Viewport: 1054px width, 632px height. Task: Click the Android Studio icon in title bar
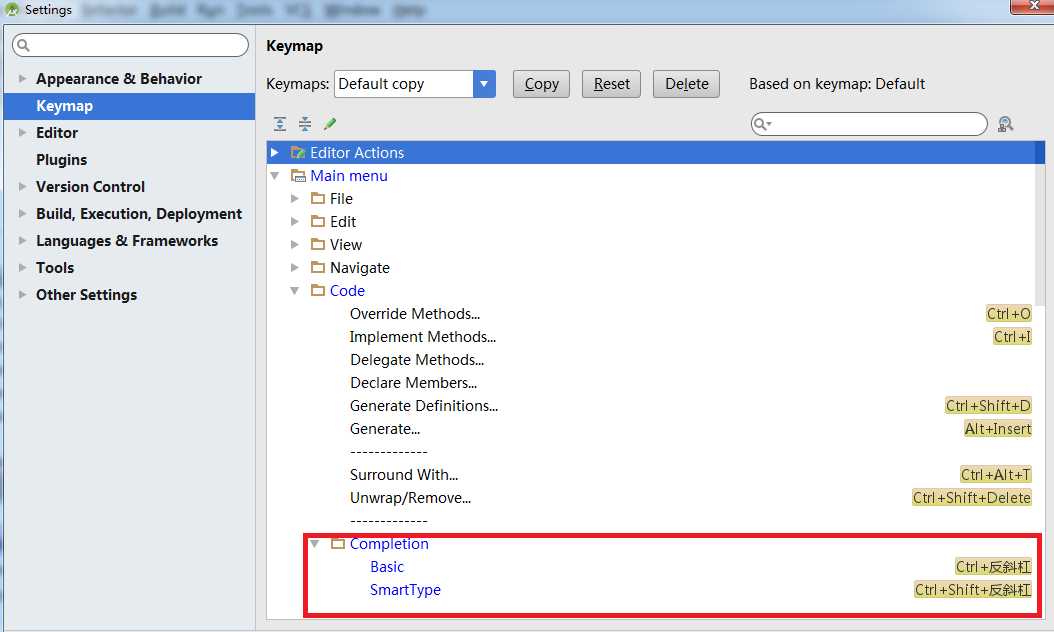click(11, 9)
